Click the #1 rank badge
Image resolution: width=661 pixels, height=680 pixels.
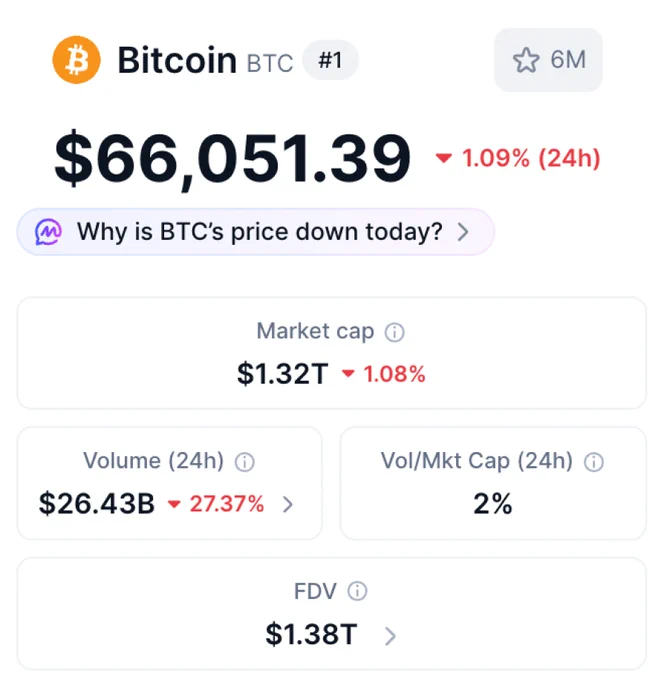[x=330, y=60]
